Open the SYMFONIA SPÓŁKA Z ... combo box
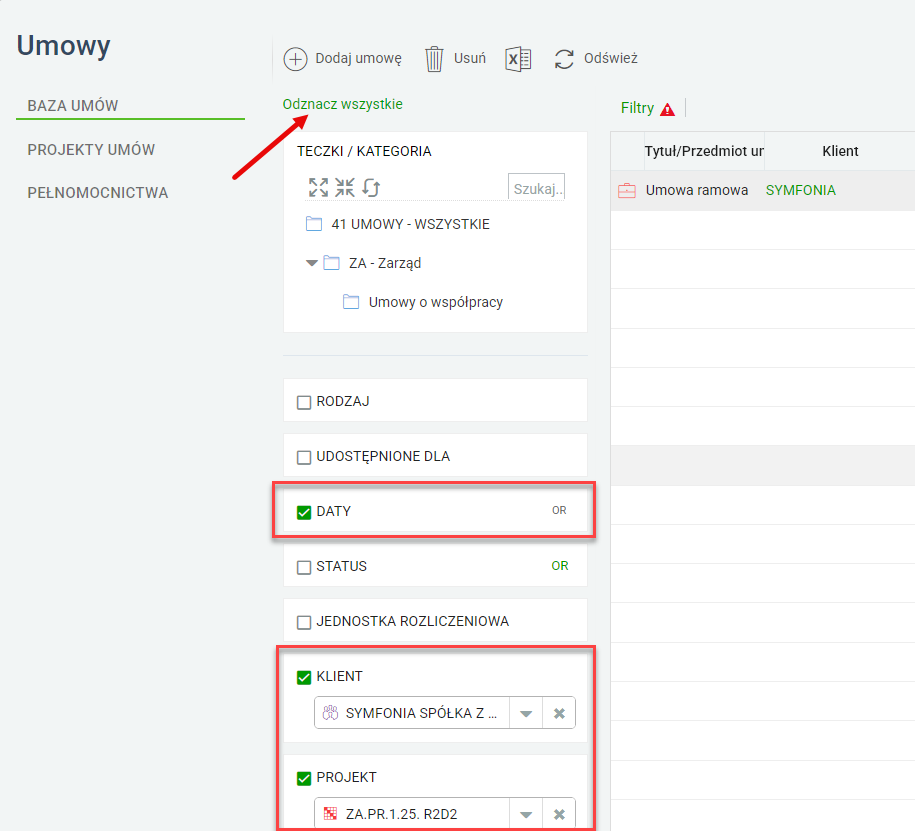Viewport: 915px width, 831px height. point(445,713)
